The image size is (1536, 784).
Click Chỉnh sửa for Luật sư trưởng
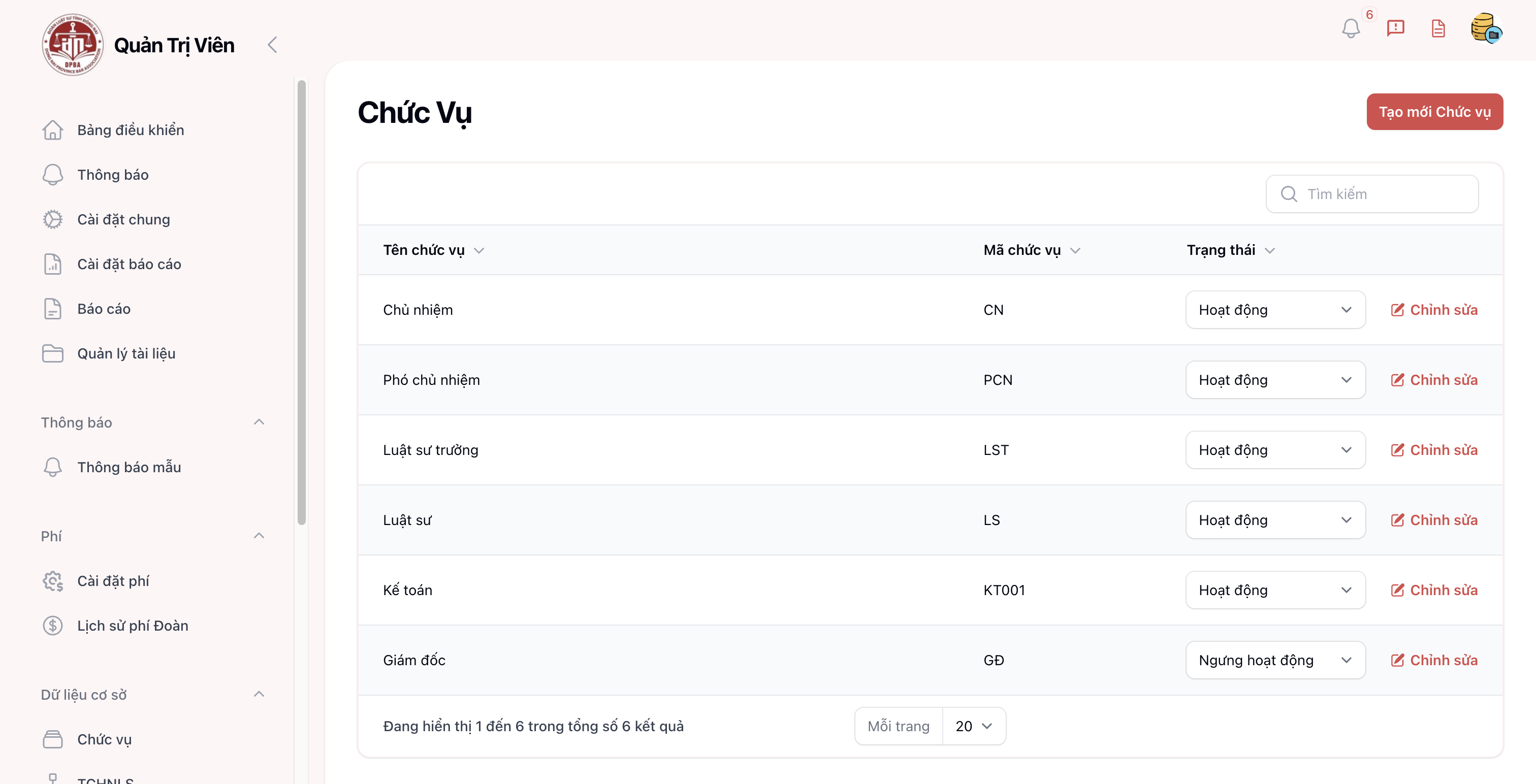pyautogui.click(x=1434, y=450)
